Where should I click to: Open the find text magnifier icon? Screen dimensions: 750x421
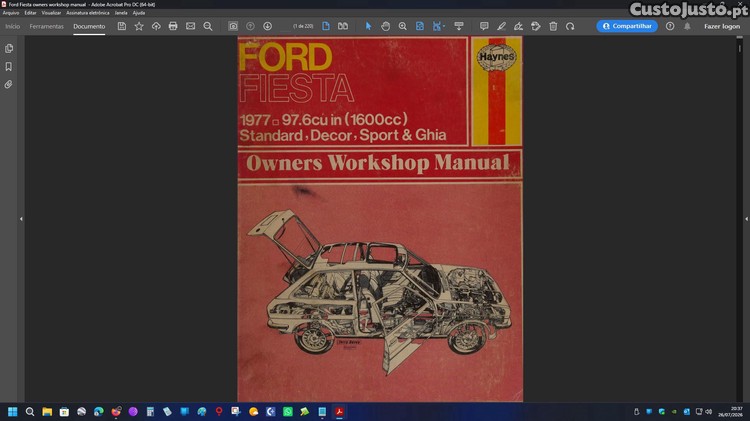(208, 26)
